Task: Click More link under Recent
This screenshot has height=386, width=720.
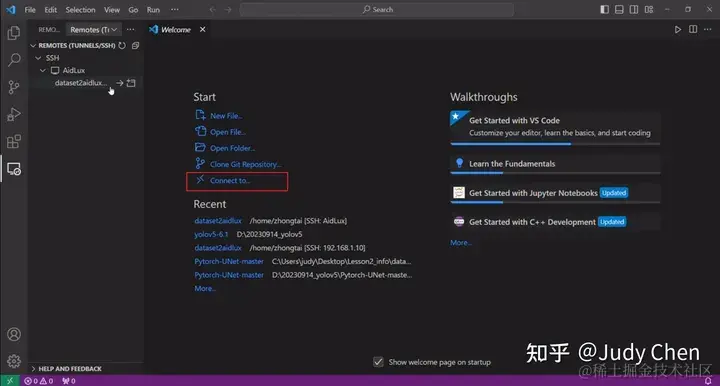Action: [x=205, y=288]
